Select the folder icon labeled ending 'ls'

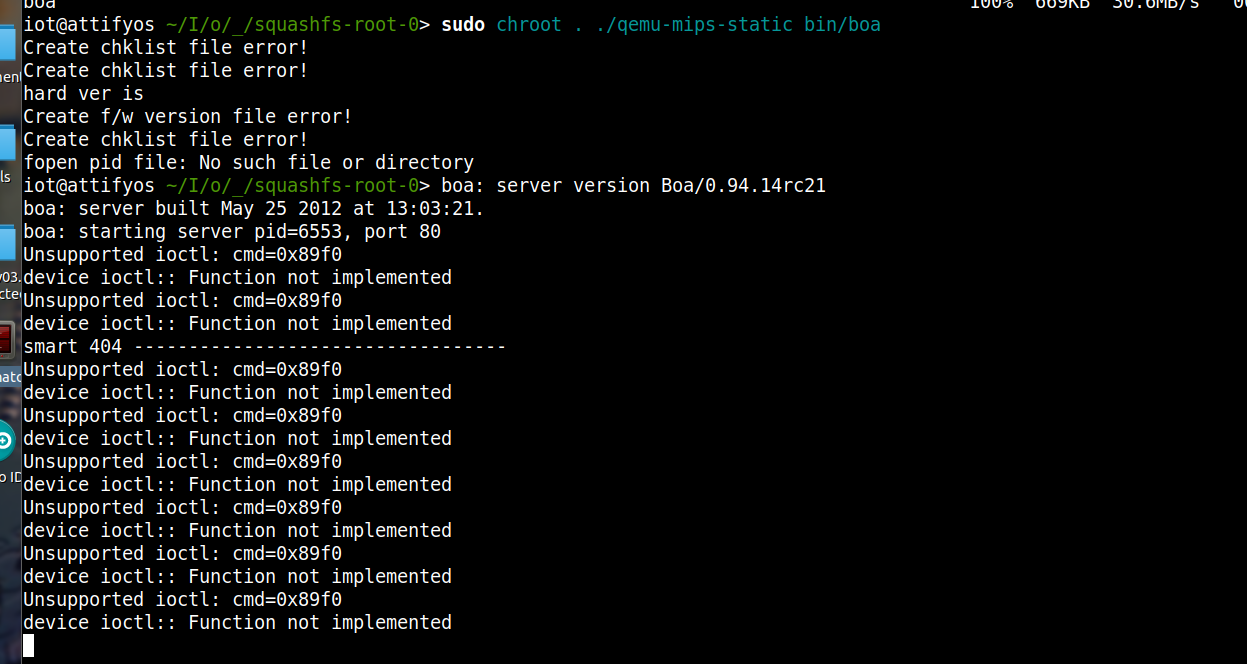tap(6, 144)
